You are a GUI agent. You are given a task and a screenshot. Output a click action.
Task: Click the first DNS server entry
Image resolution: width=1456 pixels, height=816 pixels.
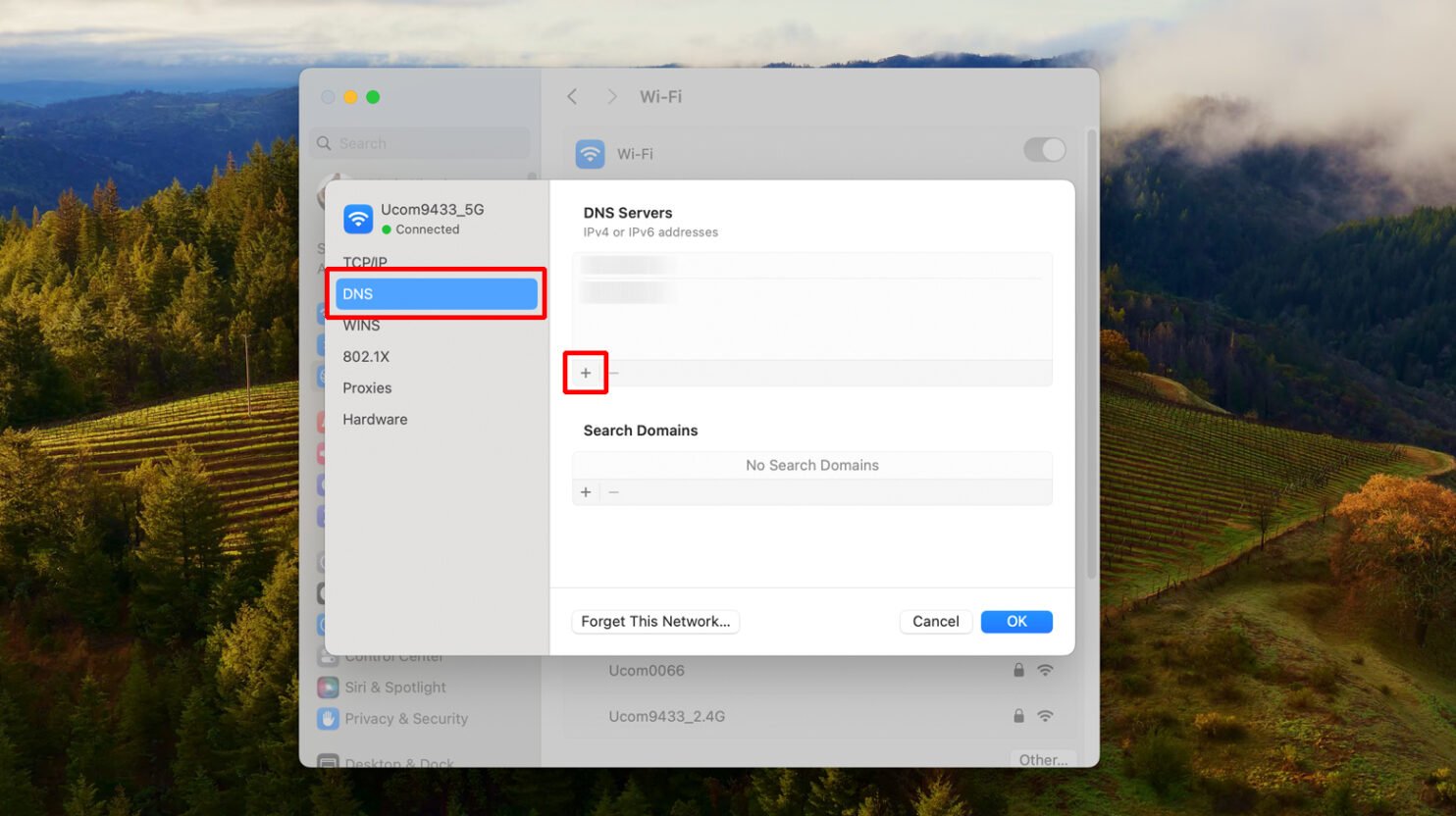812,265
